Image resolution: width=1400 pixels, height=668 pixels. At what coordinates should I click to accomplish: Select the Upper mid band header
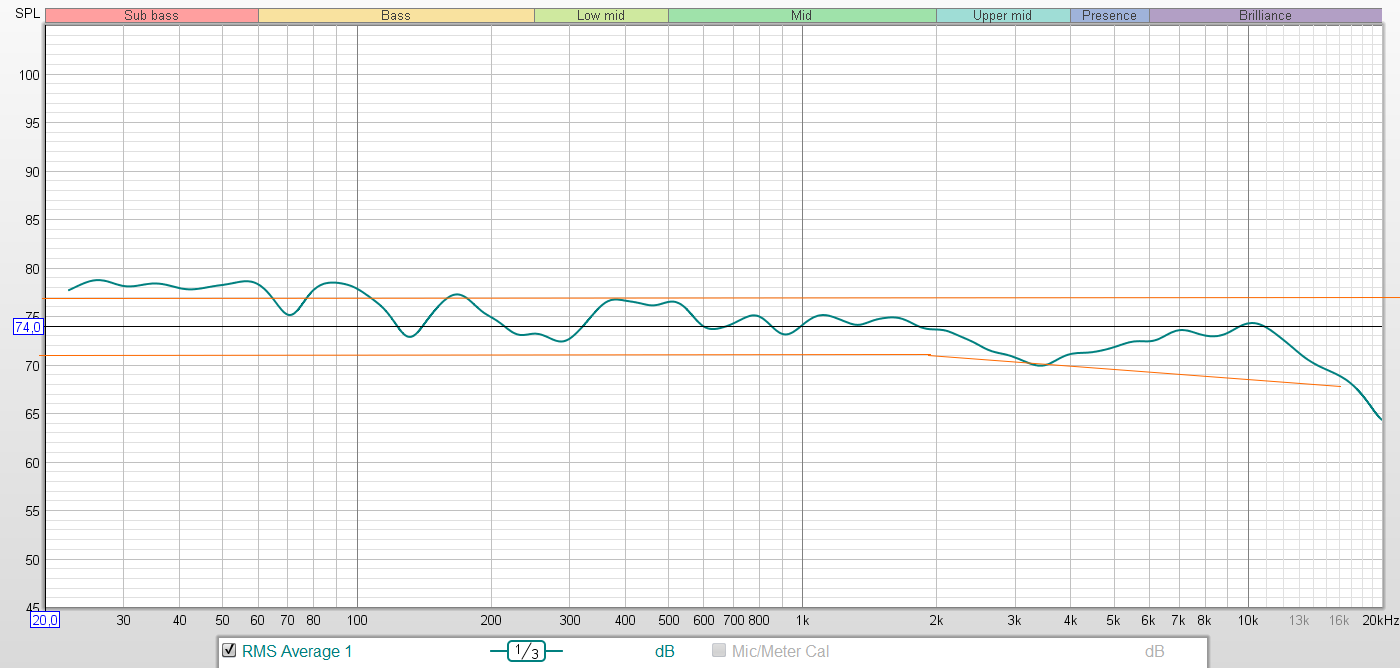click(x=1003, y=15)
